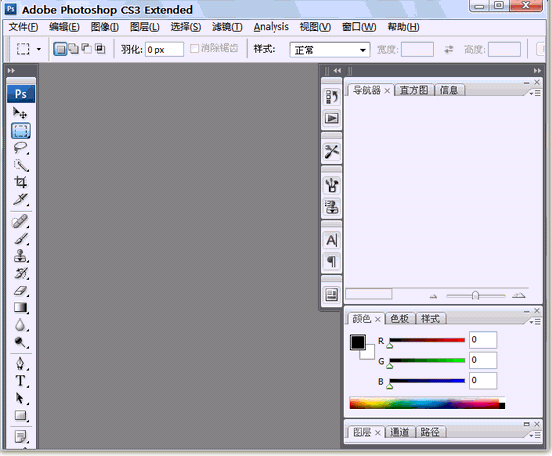552x456 pixels.
Task: Choose Subtract from selection mode button
Action: 87,49
